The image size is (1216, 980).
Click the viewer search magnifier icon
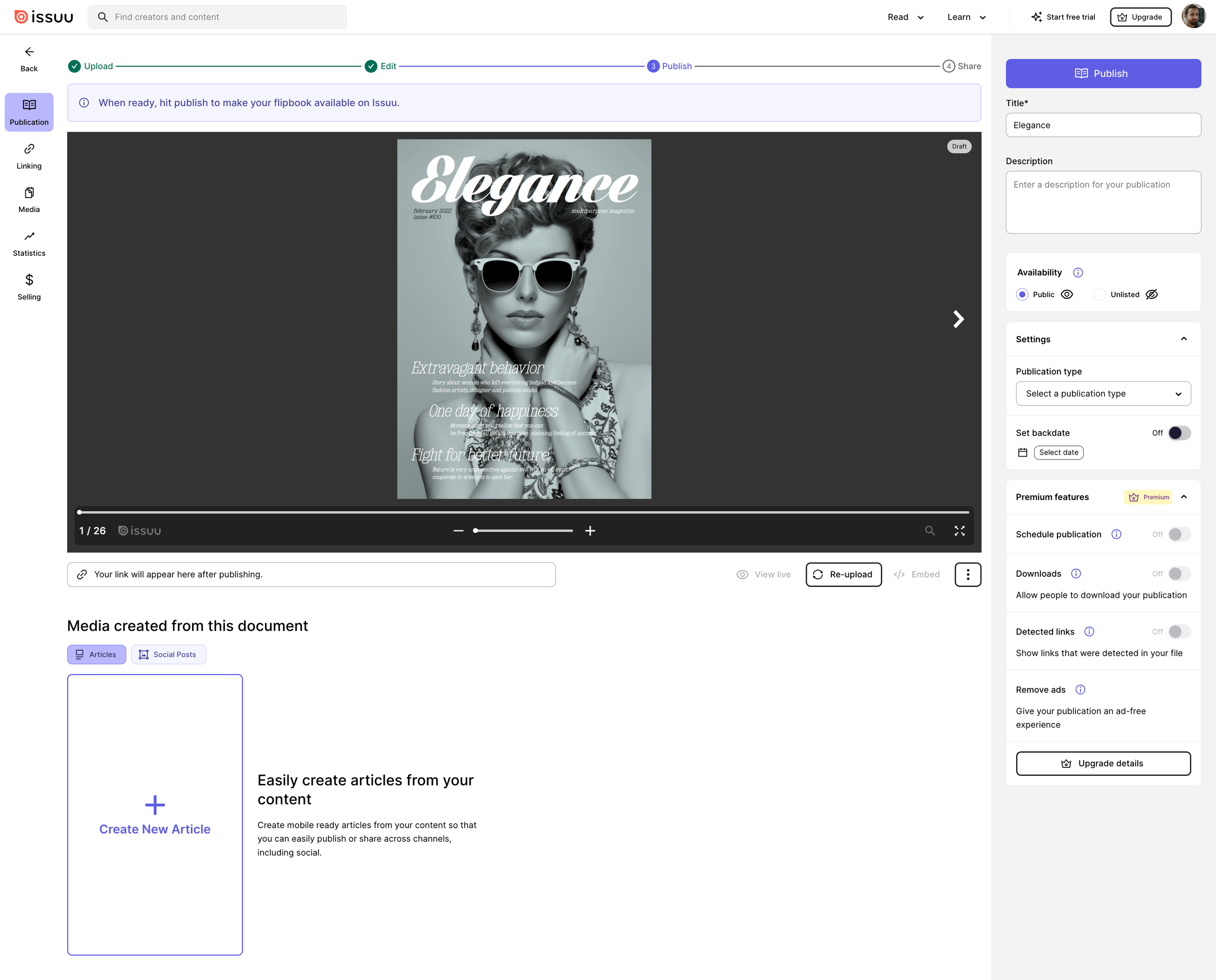point(929,531)
